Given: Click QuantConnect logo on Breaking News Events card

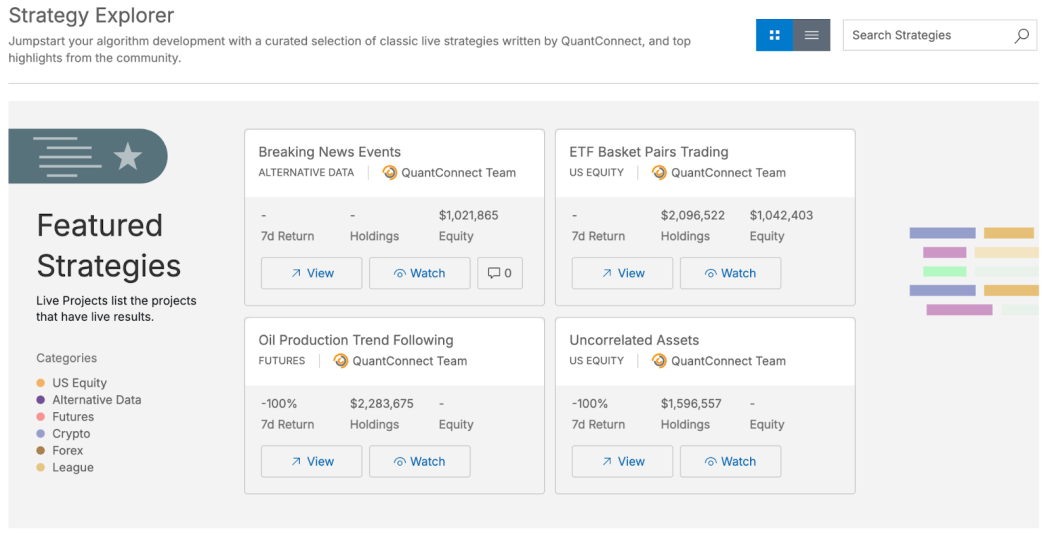Looking at the screenshot, I should pyautogui.click(x=390, y=173).
